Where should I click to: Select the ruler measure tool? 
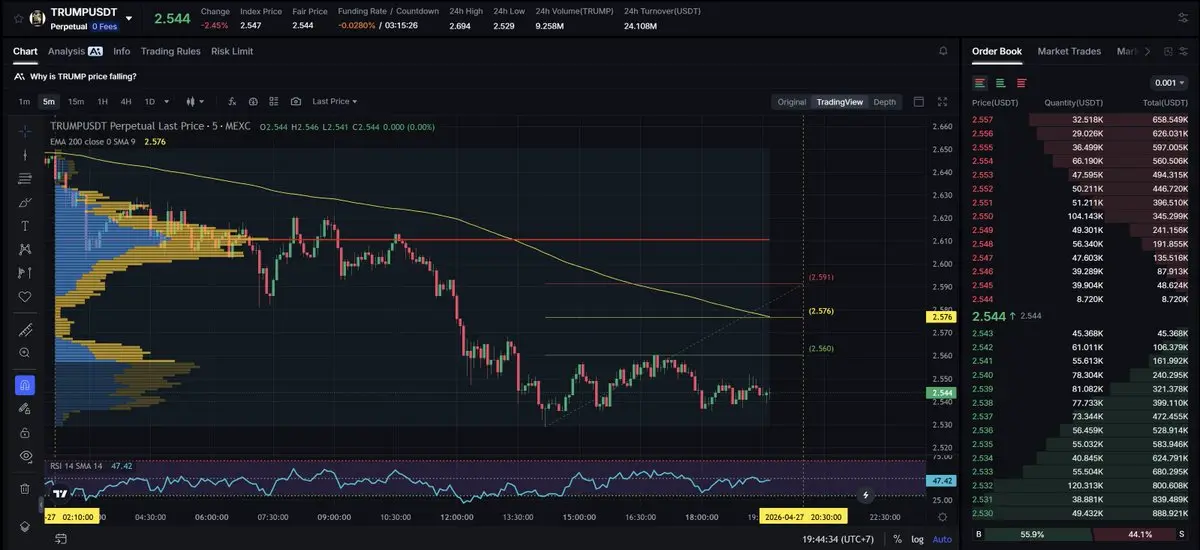click(25, 330)
